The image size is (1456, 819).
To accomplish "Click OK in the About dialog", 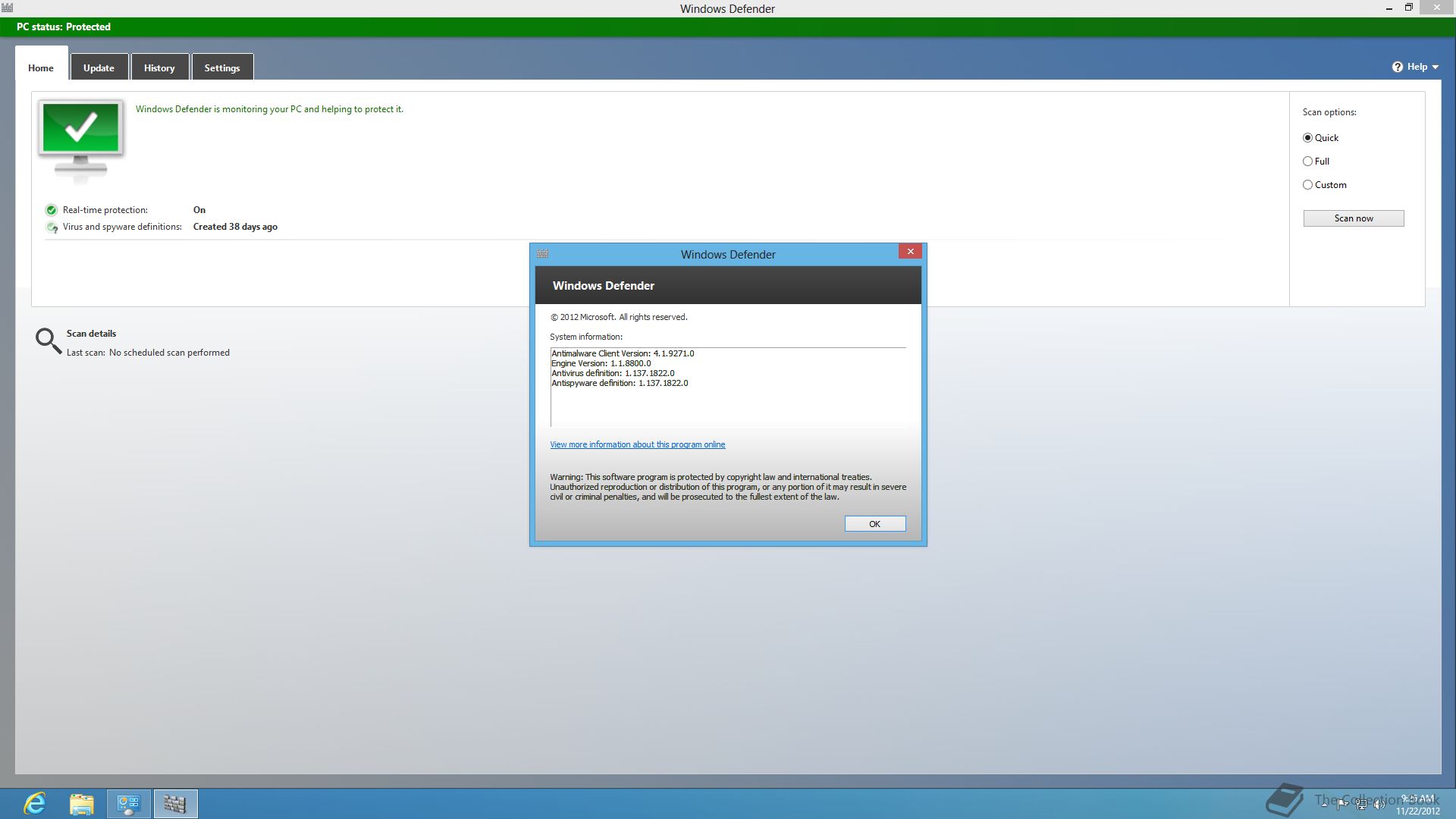I will pyautogui.click(x=875, y=524).
